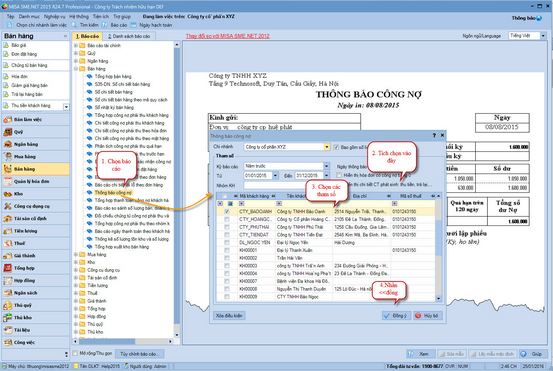Viewport: 553px width, 371px height.
Task: Open the Ngân sách module icon
Action: click(8, 293)
